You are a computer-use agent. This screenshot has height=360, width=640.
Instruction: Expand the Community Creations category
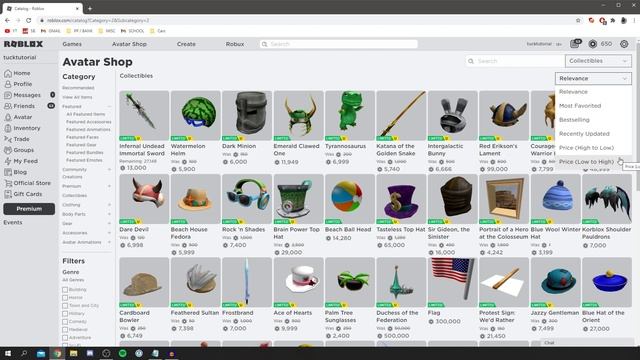pyautogui.click(x=109, y=169)
